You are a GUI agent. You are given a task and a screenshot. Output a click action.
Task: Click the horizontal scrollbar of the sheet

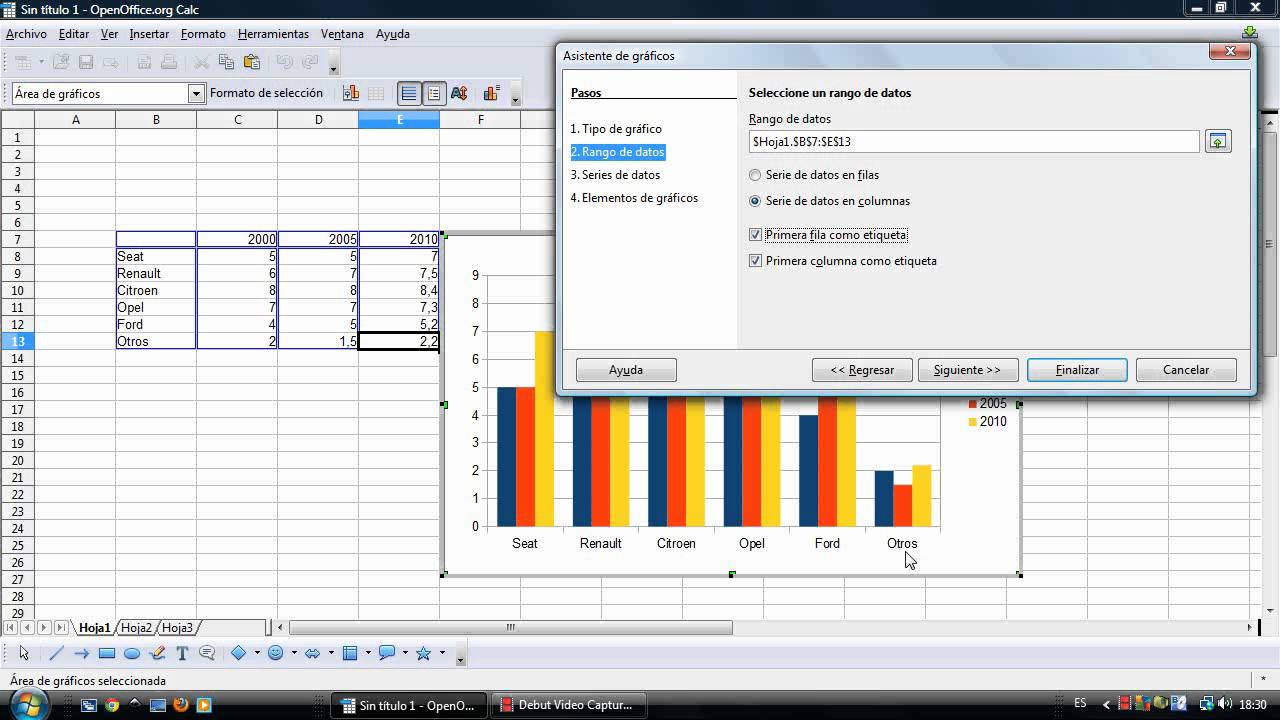pyautogui.click(x=511, y=628)
